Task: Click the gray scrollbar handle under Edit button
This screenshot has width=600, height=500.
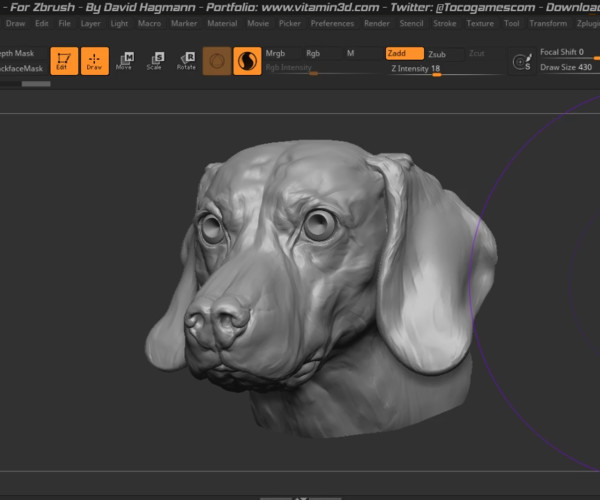Action: pyautogui.click(x=36, y=84)
